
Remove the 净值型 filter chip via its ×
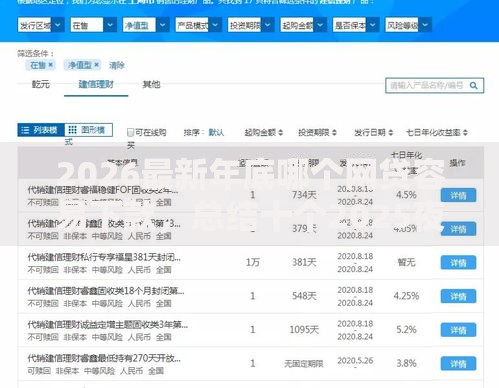click(96, 64)
